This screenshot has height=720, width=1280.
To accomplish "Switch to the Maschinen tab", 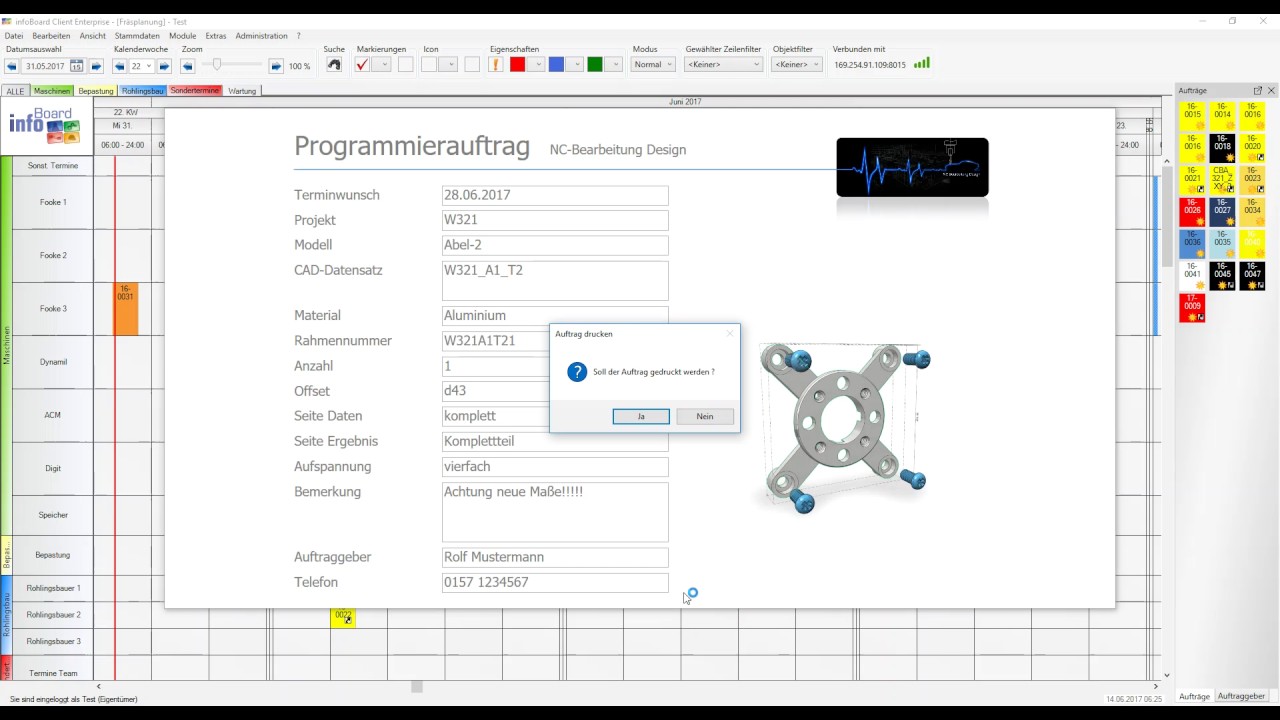I will pyautogui.click(x=52, y=91).
